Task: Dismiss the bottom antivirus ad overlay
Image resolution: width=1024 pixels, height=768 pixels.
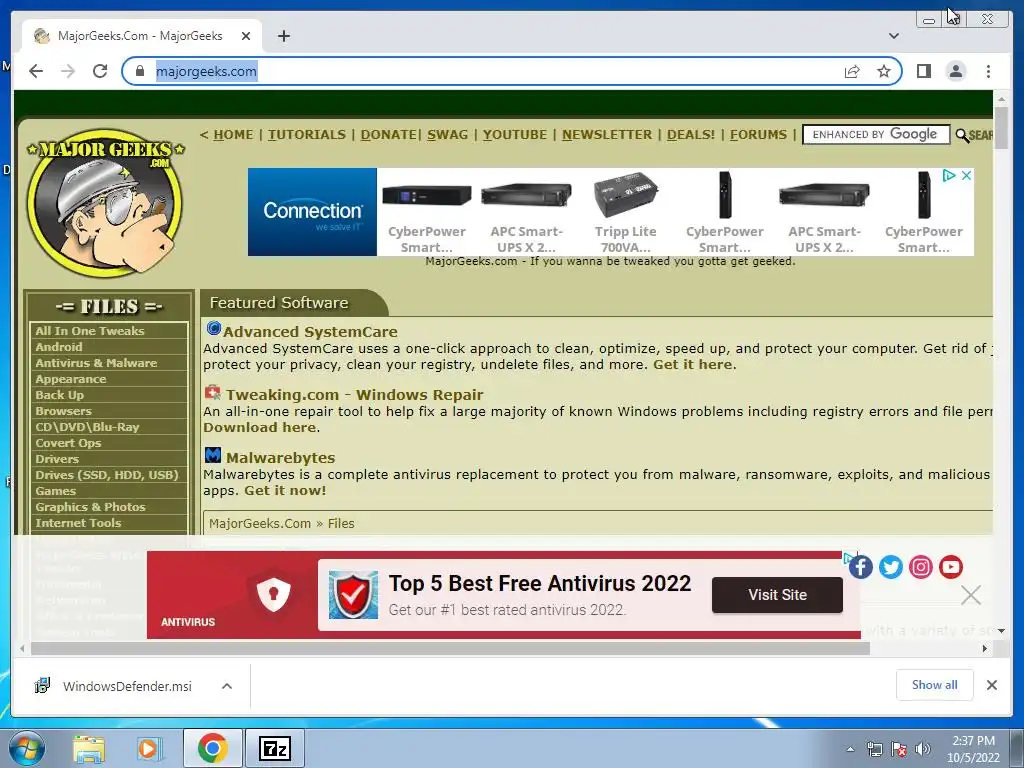Action: [971, 595]
